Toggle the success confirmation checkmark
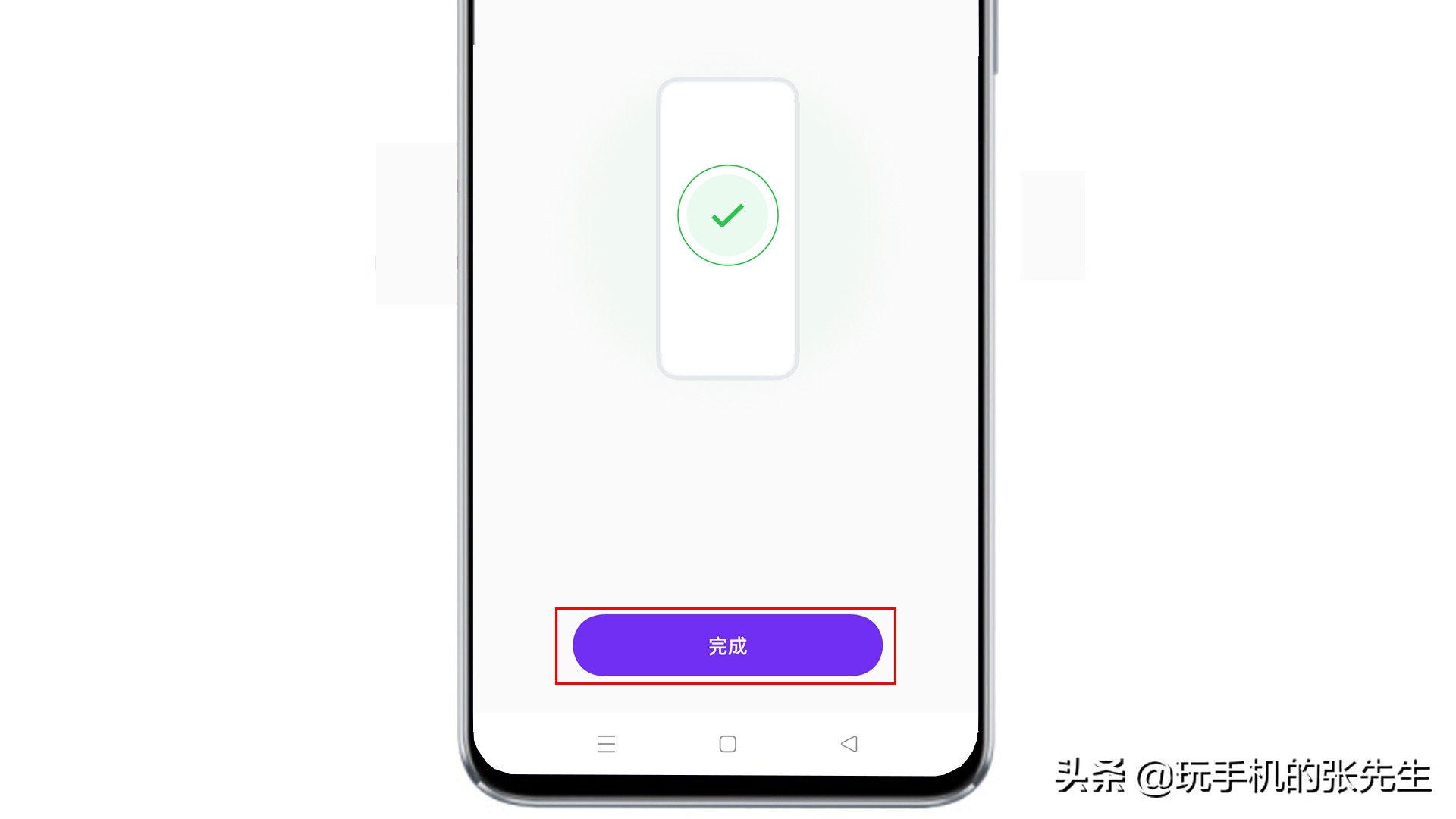This screenshot has width=1456, height=819. click(x=728, y=214)
